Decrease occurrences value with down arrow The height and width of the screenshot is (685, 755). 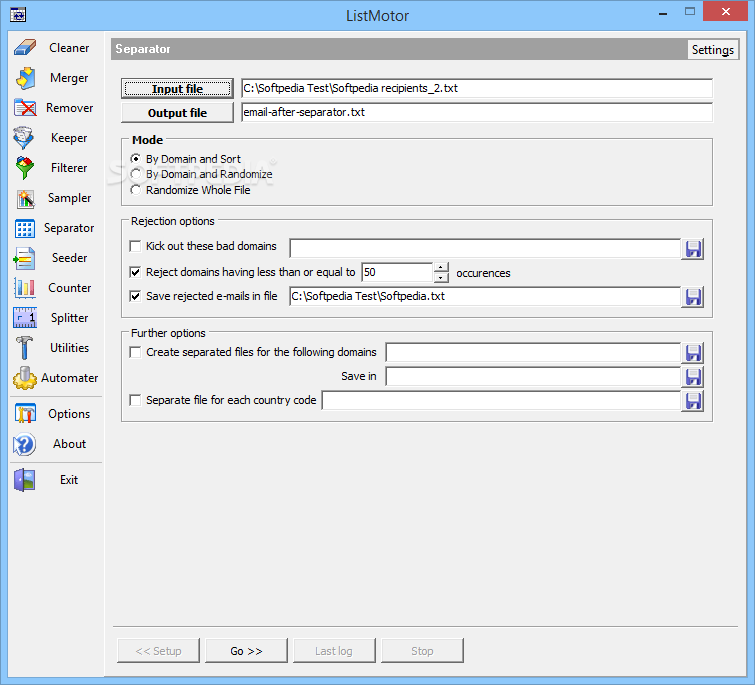pyautogui.click(x=441, y=277)
